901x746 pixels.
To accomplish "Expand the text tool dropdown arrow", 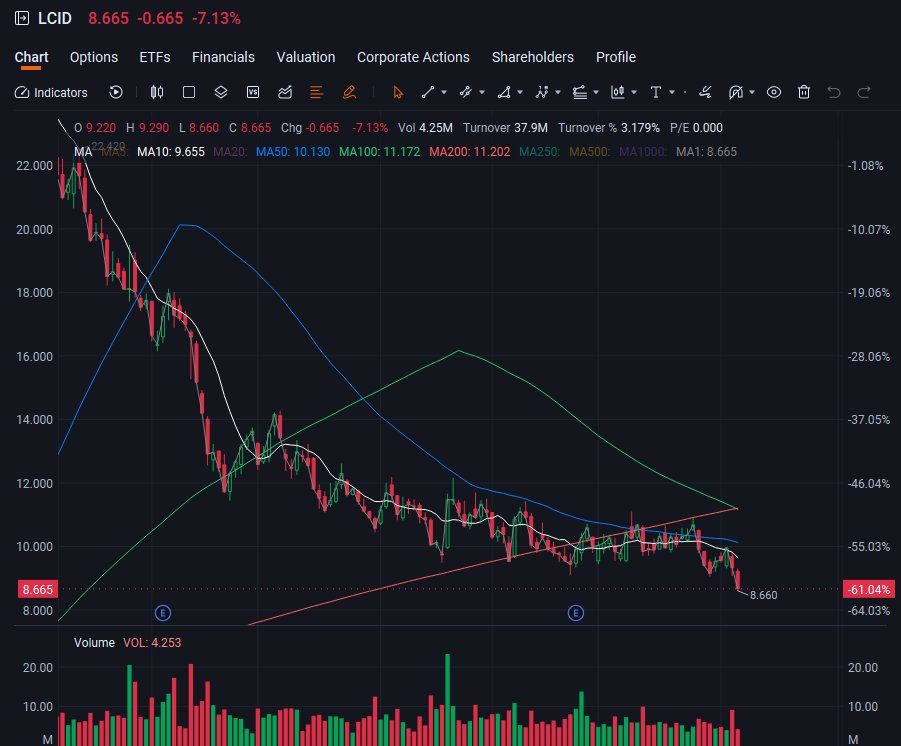I will [672, 92].
